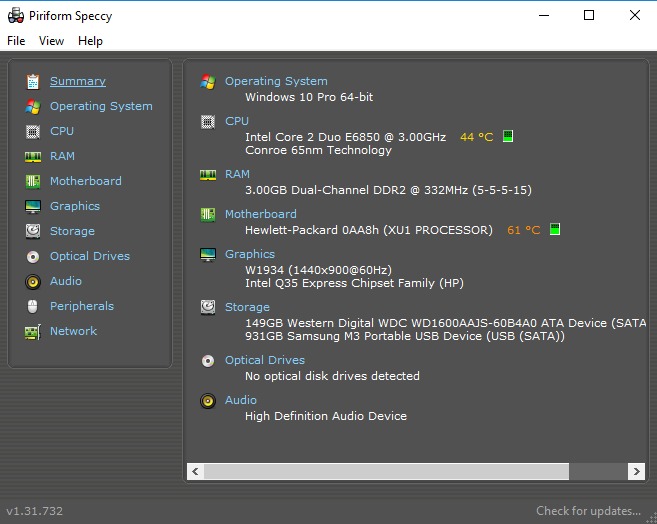Open the Help menu

[x=90, y=41]
